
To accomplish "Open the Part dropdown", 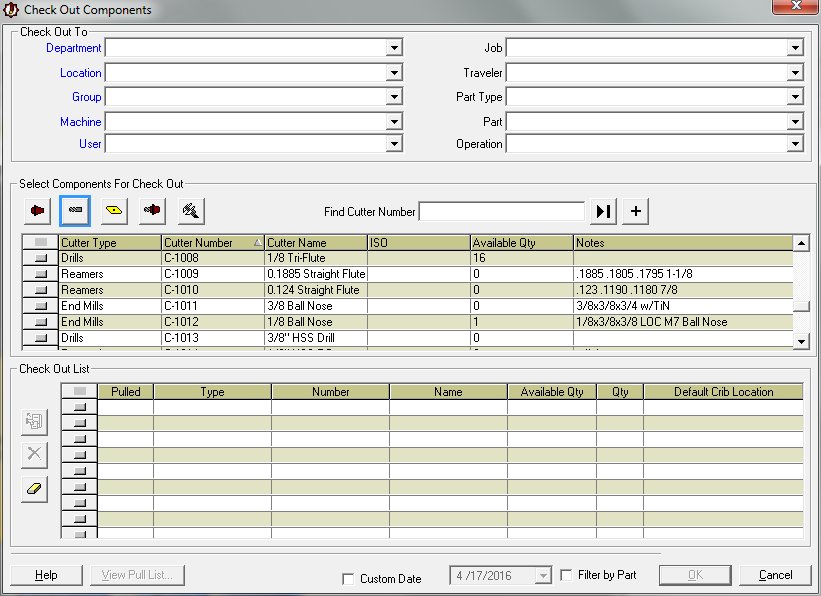I will click(x=795, y=122).
